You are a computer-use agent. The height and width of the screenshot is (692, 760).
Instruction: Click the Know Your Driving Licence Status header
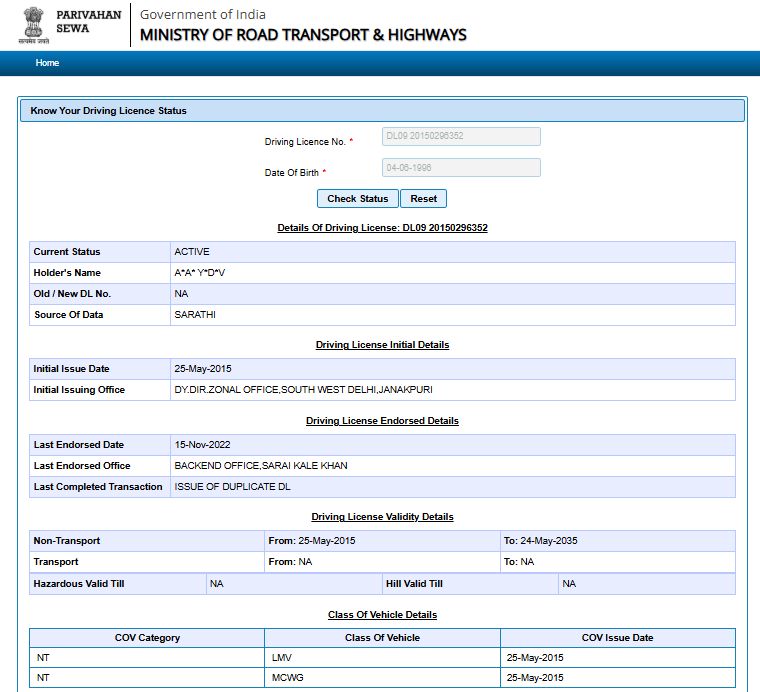109,111
